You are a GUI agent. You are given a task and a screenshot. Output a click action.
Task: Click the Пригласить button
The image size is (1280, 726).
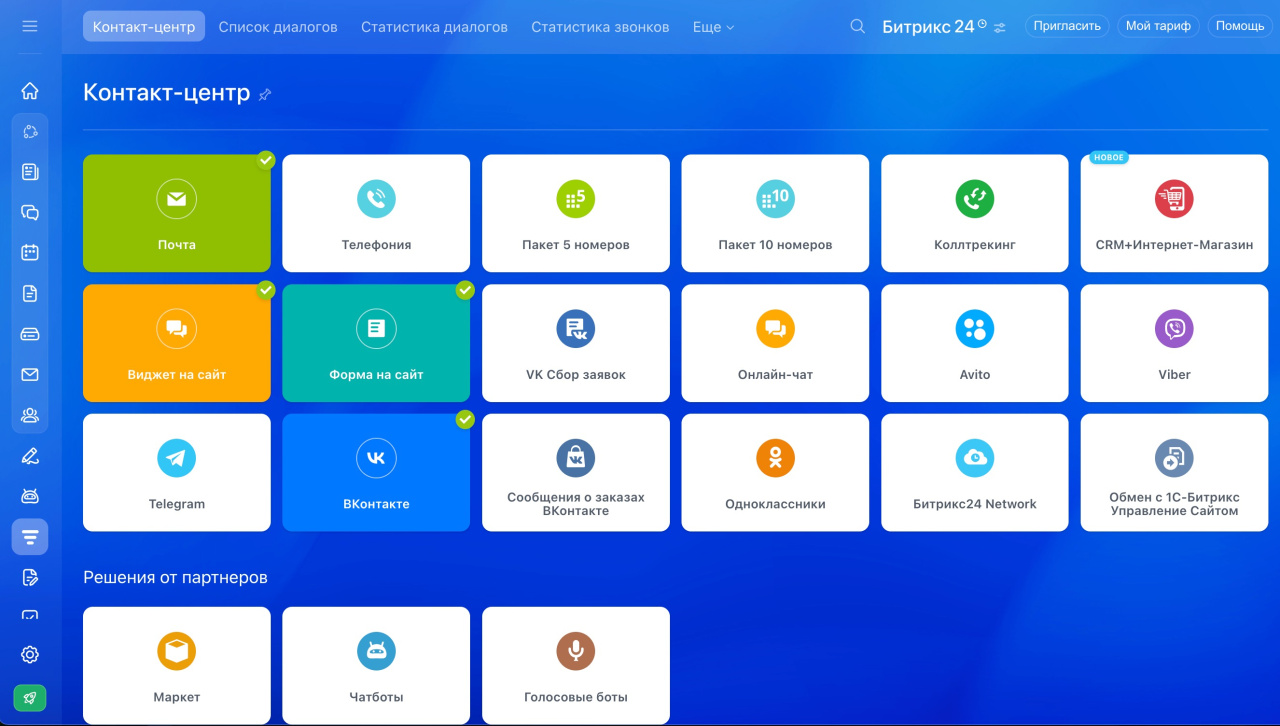[1067, 26]
